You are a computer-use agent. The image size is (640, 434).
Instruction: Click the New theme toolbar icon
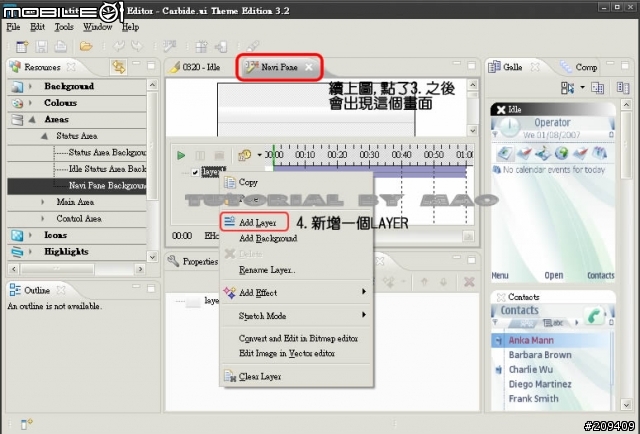22,47
